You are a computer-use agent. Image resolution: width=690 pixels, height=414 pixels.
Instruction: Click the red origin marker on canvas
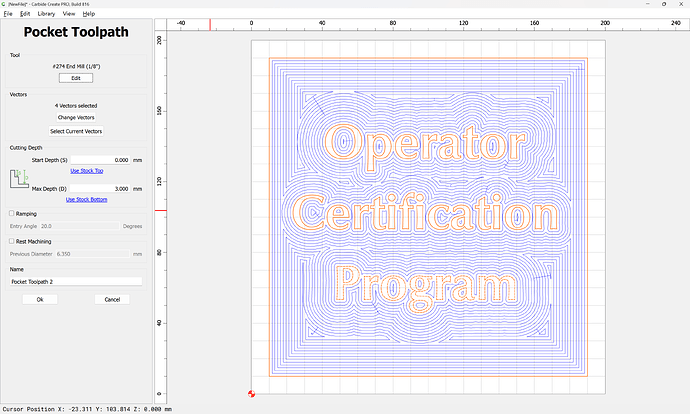[x=251, y=394]
